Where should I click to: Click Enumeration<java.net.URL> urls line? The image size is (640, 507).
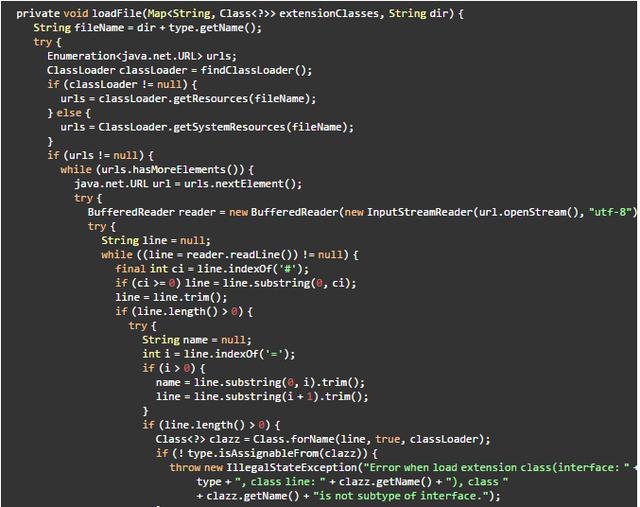coord(142,56)
